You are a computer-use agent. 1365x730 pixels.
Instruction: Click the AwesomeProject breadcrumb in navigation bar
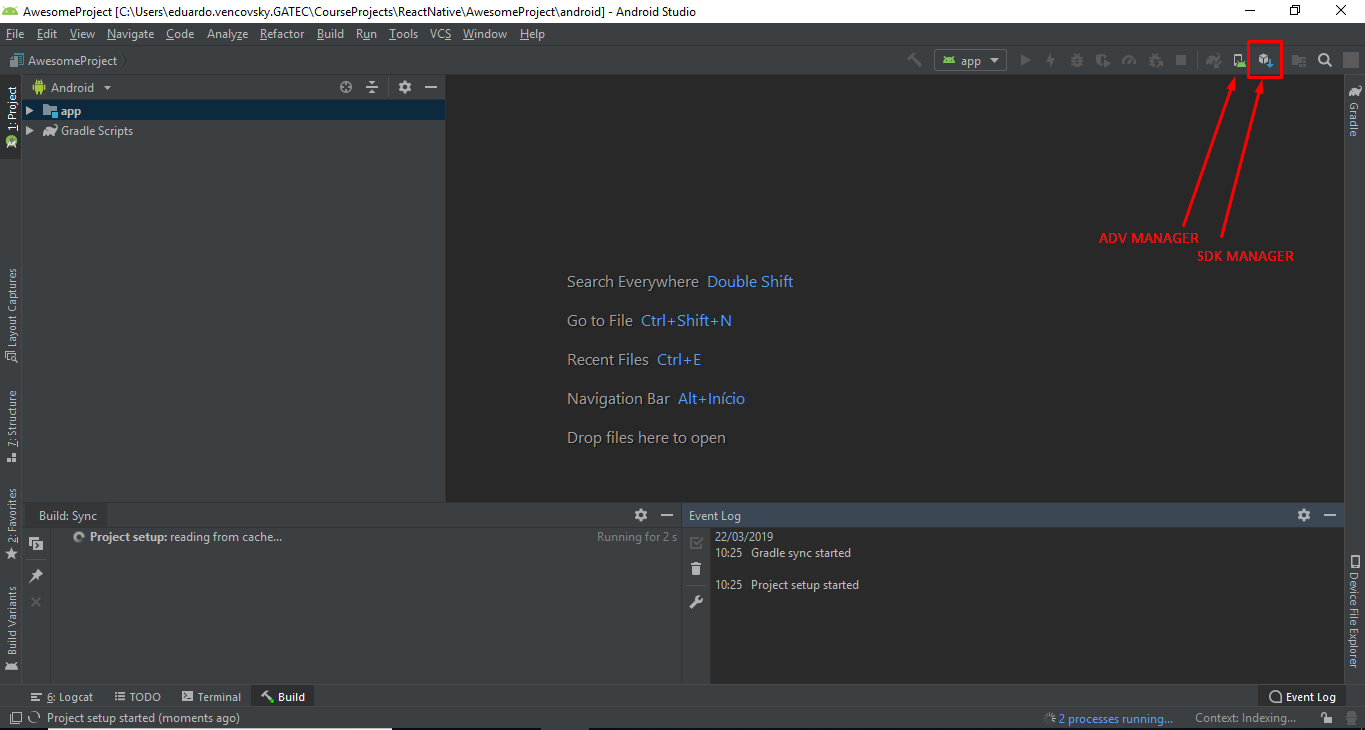(x=63, y=60)
